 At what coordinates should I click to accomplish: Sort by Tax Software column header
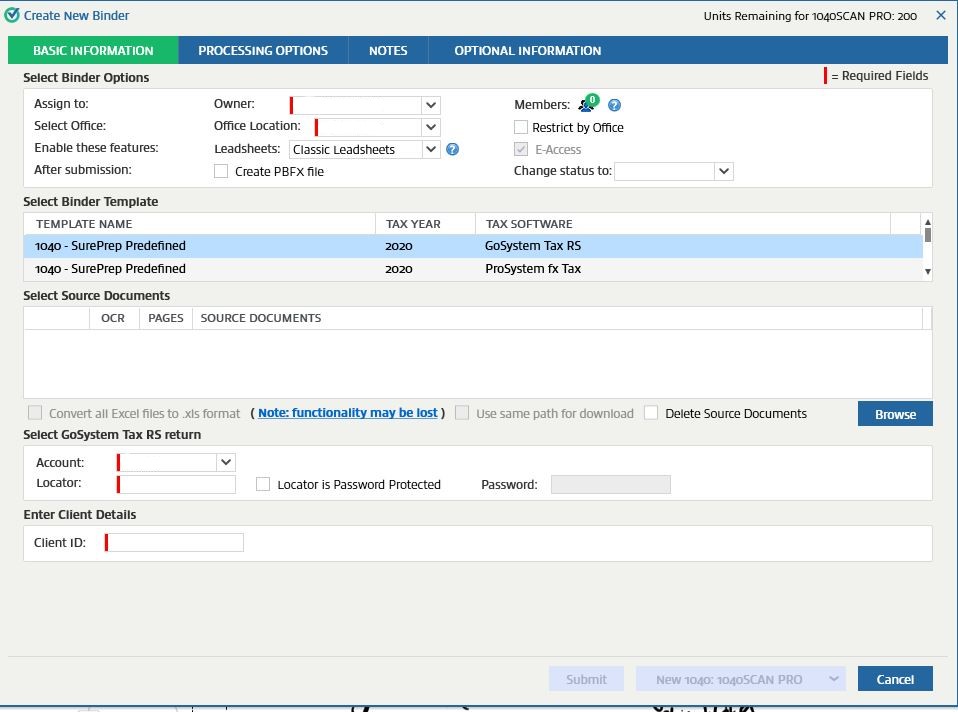click(683, 224)
